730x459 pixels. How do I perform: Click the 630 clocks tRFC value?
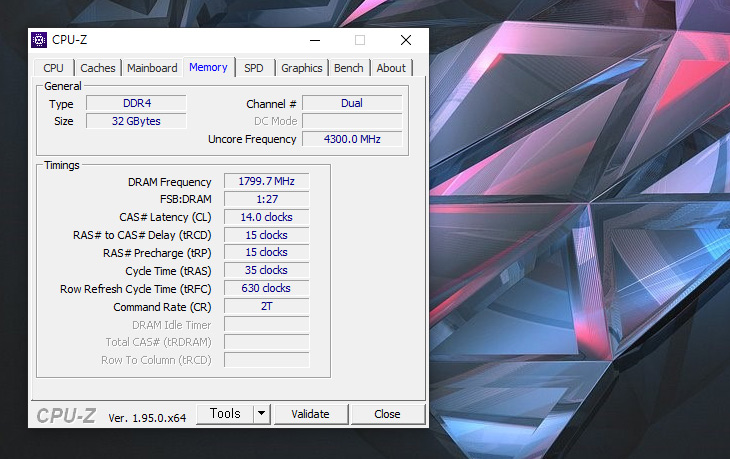click(266, 288)
